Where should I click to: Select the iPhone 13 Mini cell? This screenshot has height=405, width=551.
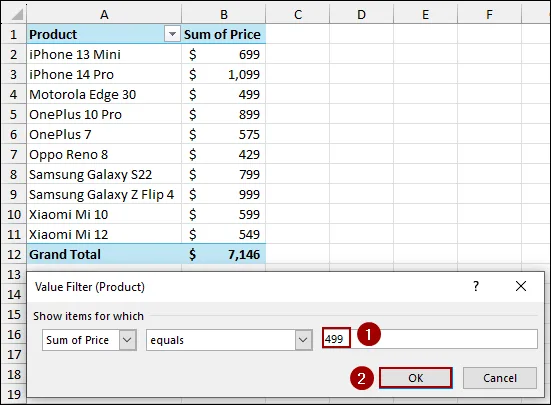(104, 54)
